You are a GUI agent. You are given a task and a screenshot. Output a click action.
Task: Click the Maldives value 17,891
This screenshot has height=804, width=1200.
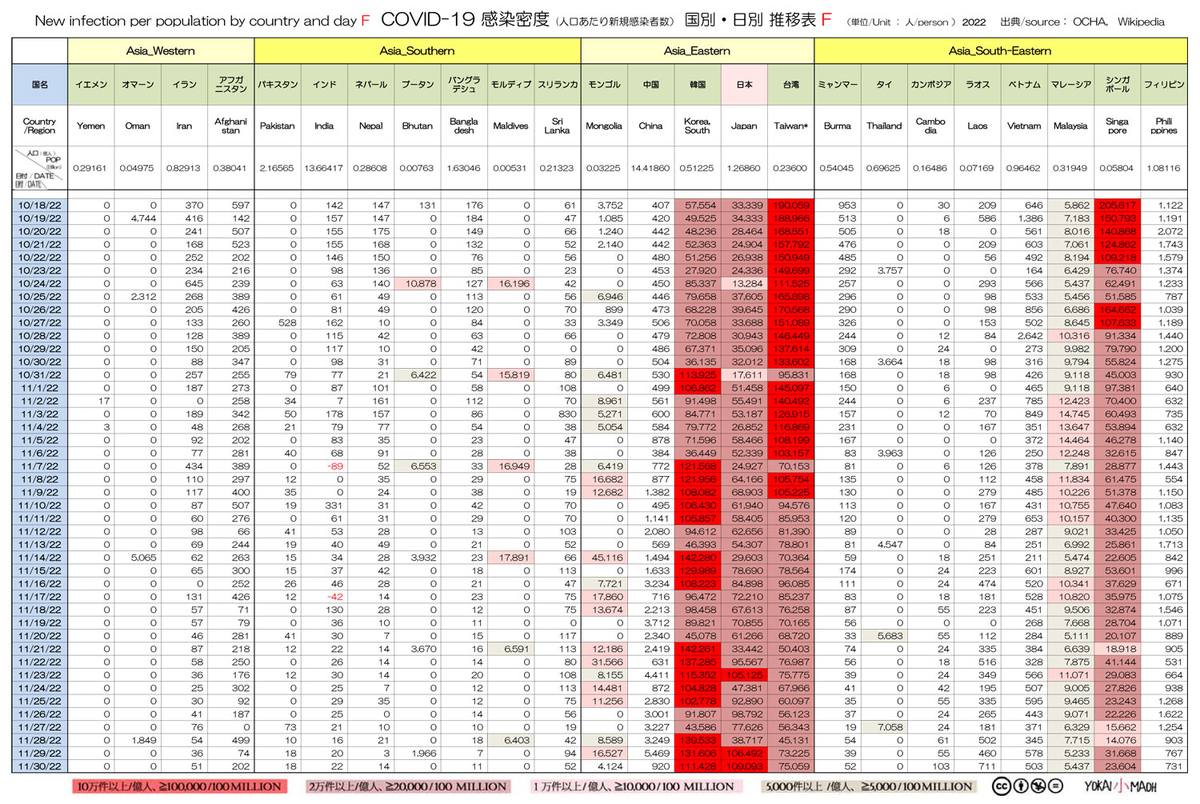coord(514,560)
